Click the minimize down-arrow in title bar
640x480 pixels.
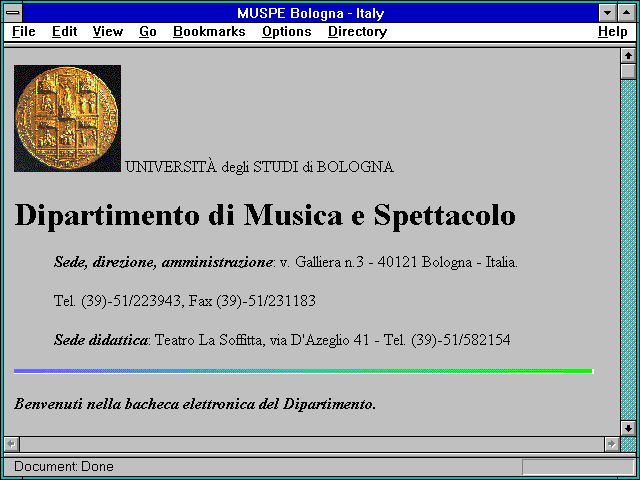coord(607,13)
